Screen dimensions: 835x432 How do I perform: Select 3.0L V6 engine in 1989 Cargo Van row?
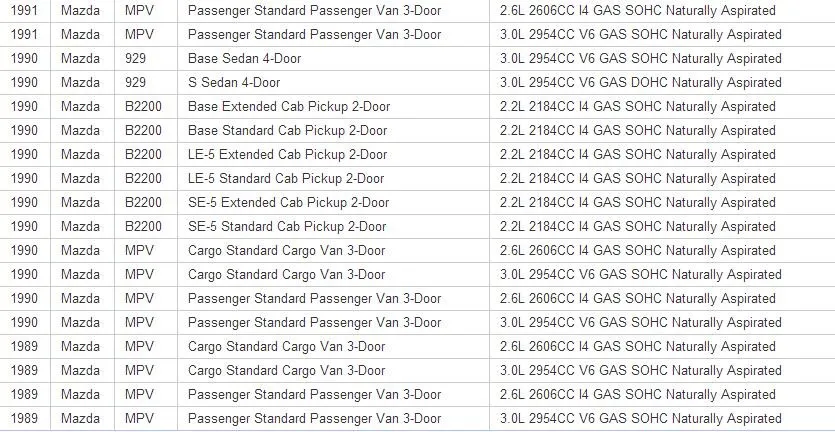(x=662, y=370)
